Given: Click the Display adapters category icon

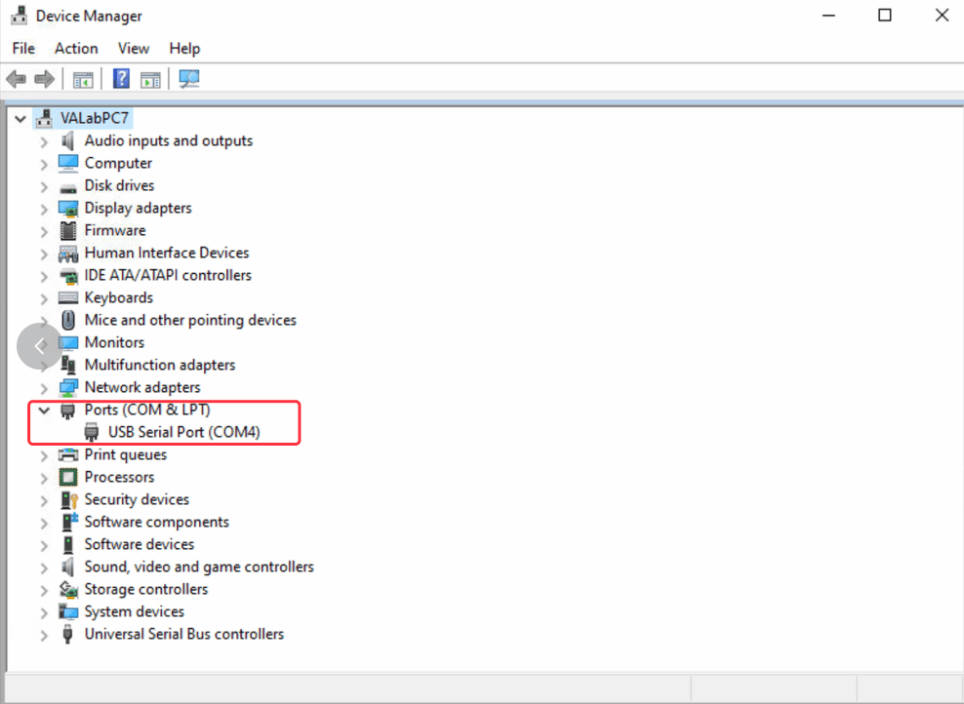Looking at the screenshot, I should click(68, 208).
